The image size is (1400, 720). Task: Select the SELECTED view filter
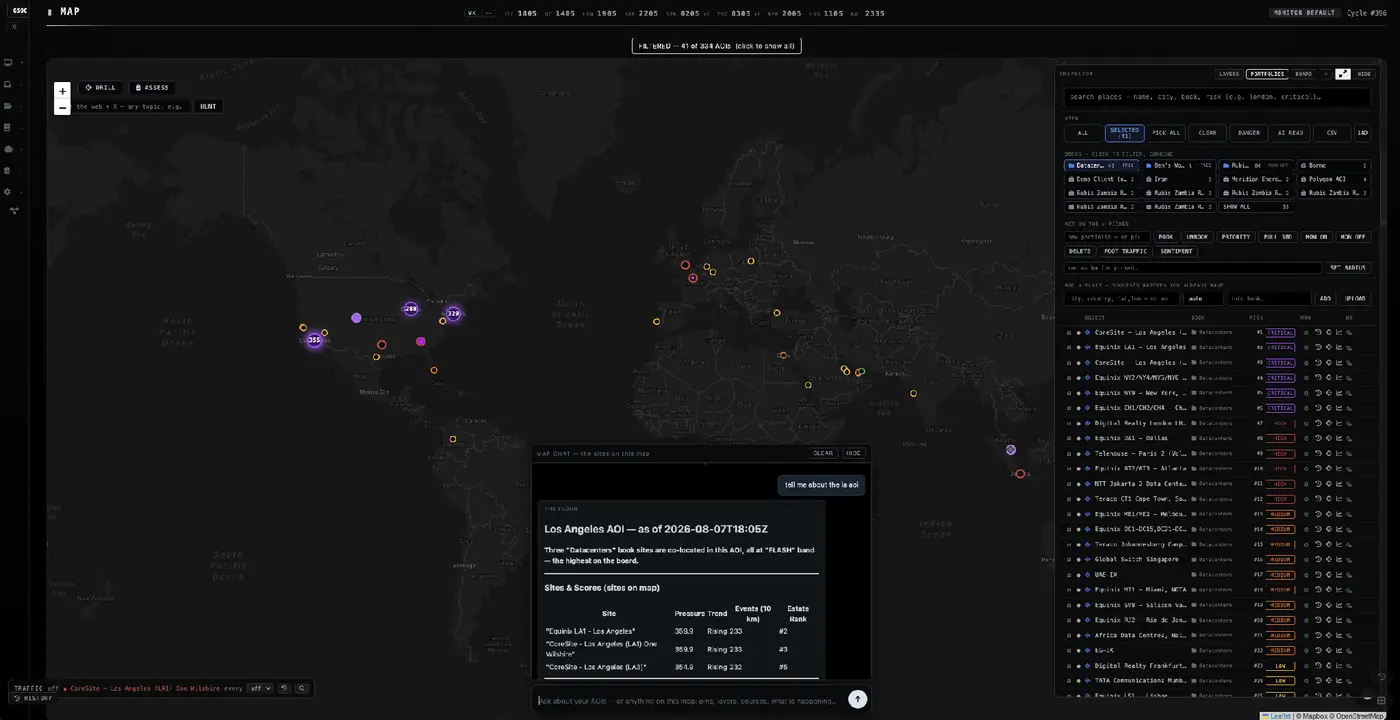pos(1124,133)
